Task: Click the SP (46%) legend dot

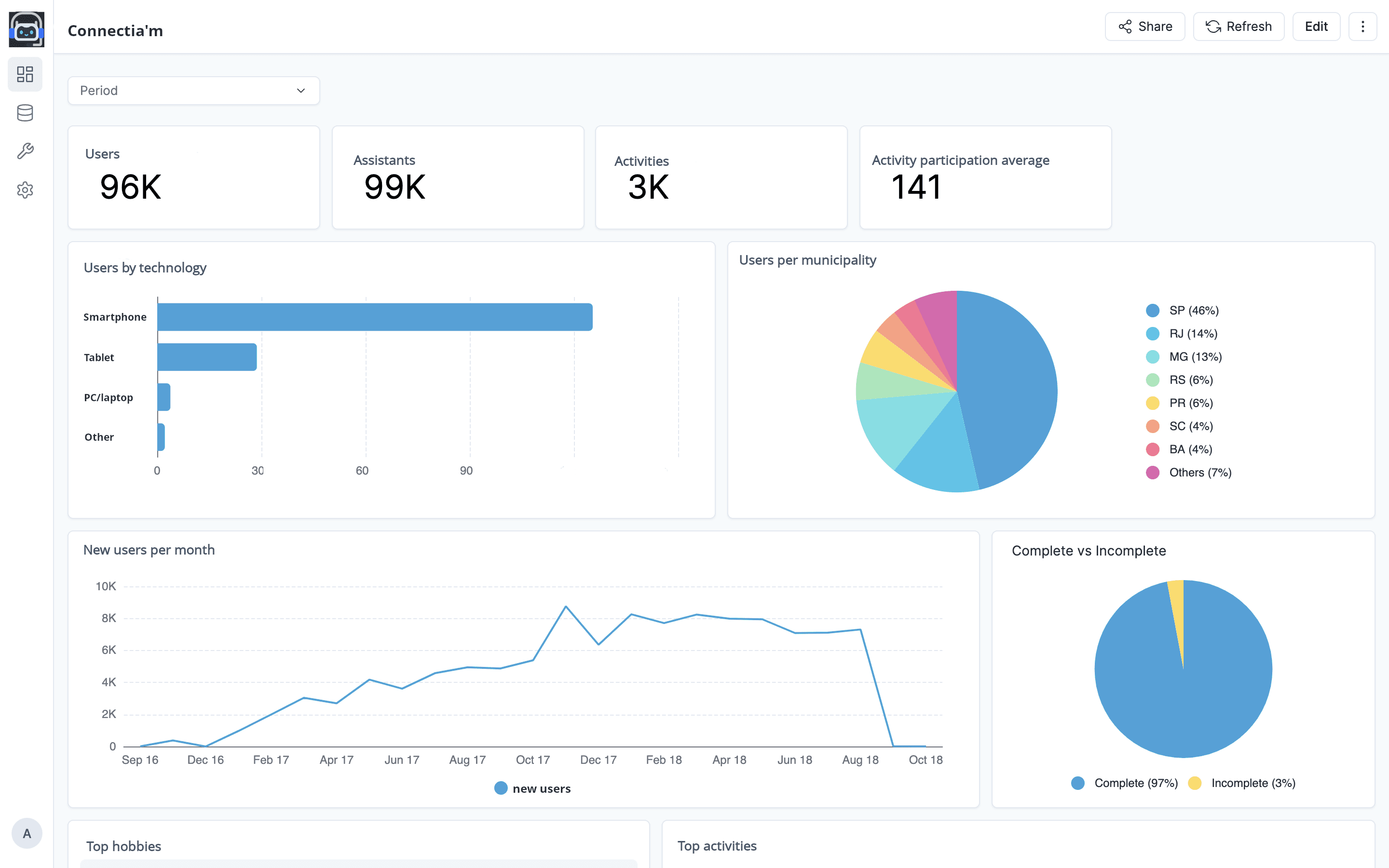Action: click(1153, 311)
